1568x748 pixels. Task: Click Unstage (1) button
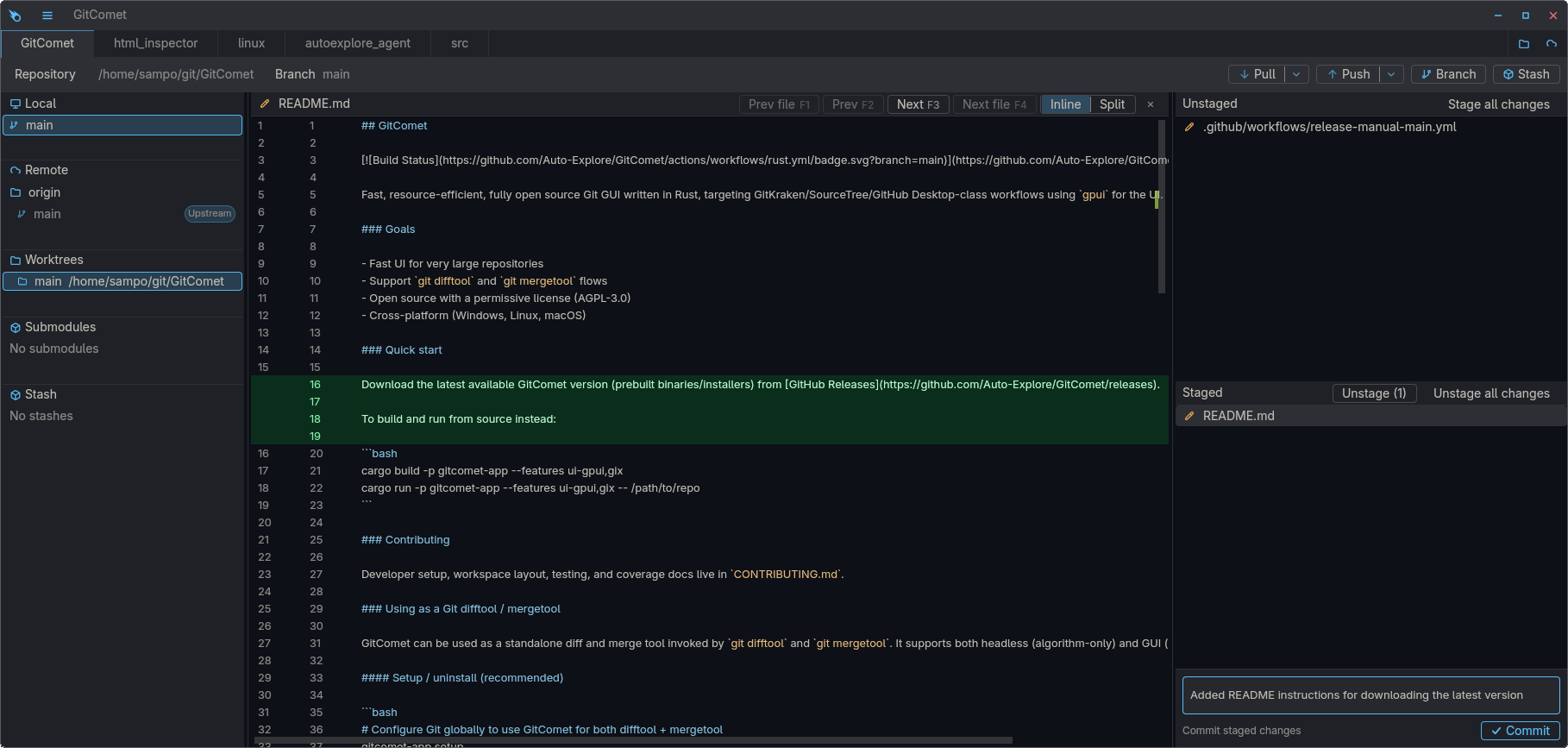(x=1374, y=393)
